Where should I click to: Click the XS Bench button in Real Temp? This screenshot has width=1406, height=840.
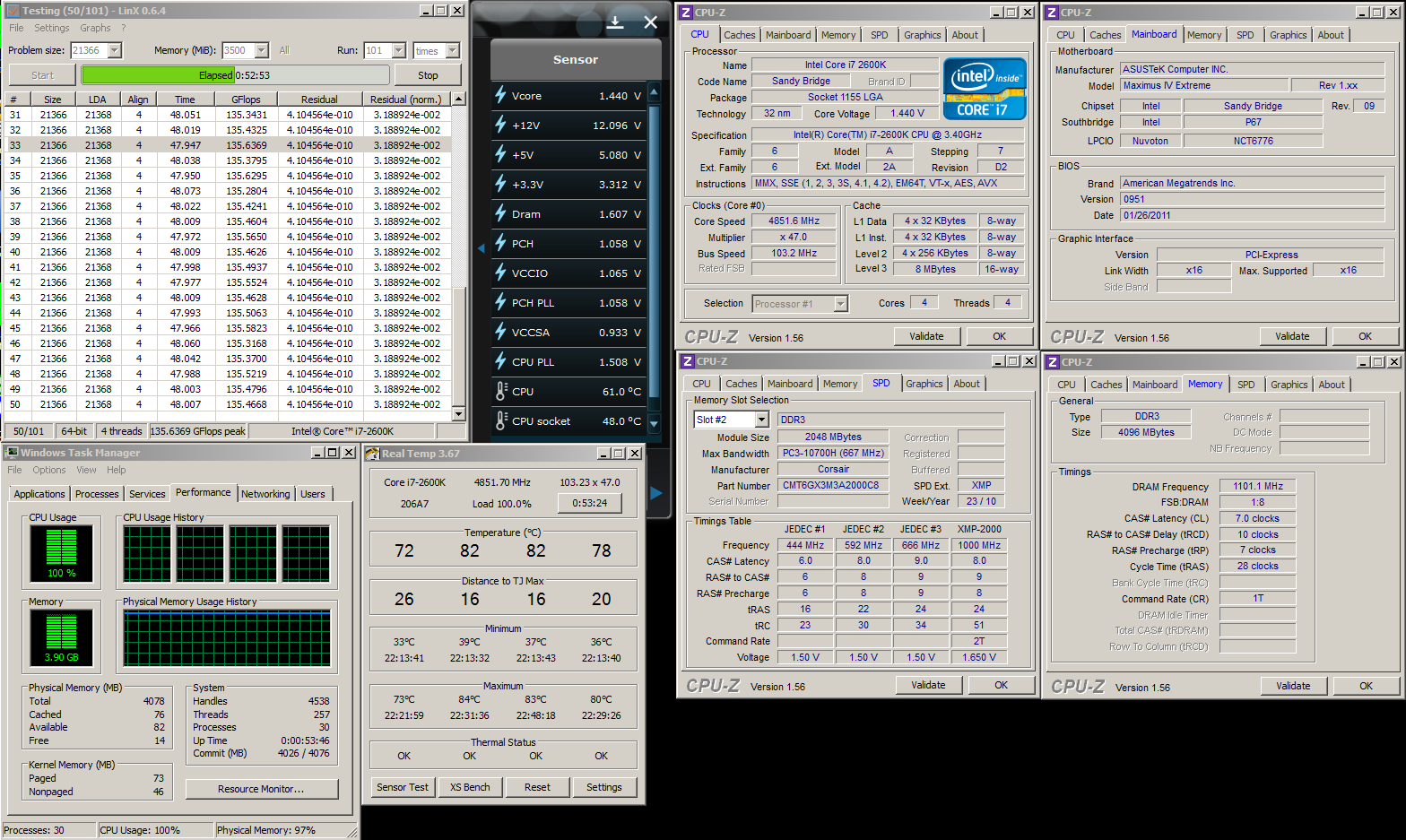point(470,787)
